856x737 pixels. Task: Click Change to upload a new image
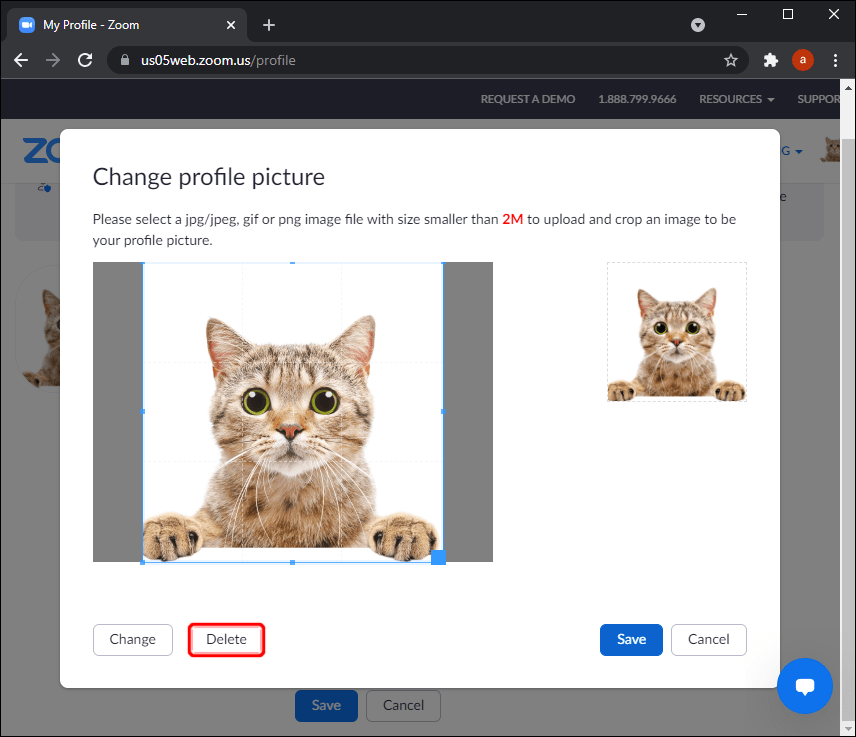pos(132,639)
